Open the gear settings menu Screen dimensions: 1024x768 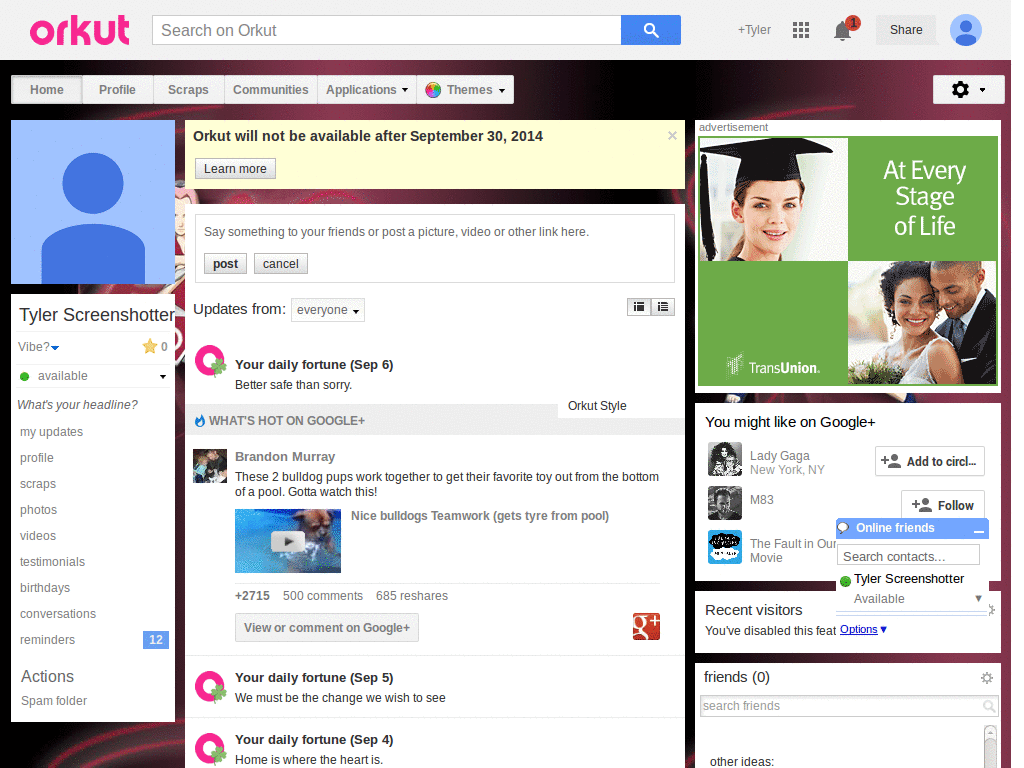tap(968, 89)
